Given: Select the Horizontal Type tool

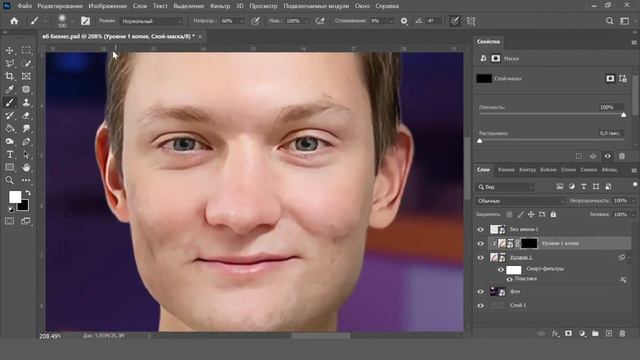Looking at the screenshot, I should pyautogui.click(x=9, y=155).
